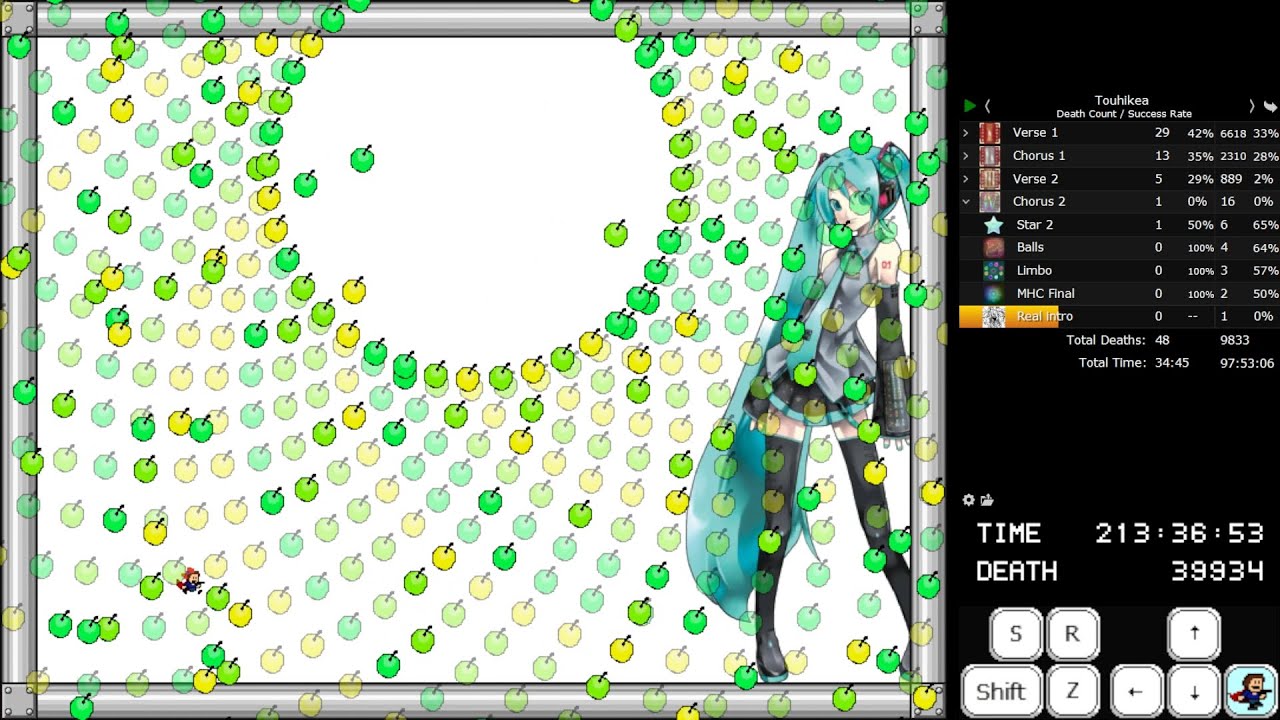The width and height of the screenshot is (1280, 720).
Task: Select the Chorus 2 row label
Action: (x=1039, y=202)
